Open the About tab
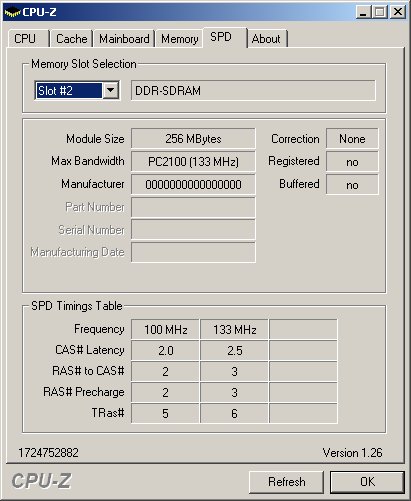 267,39
